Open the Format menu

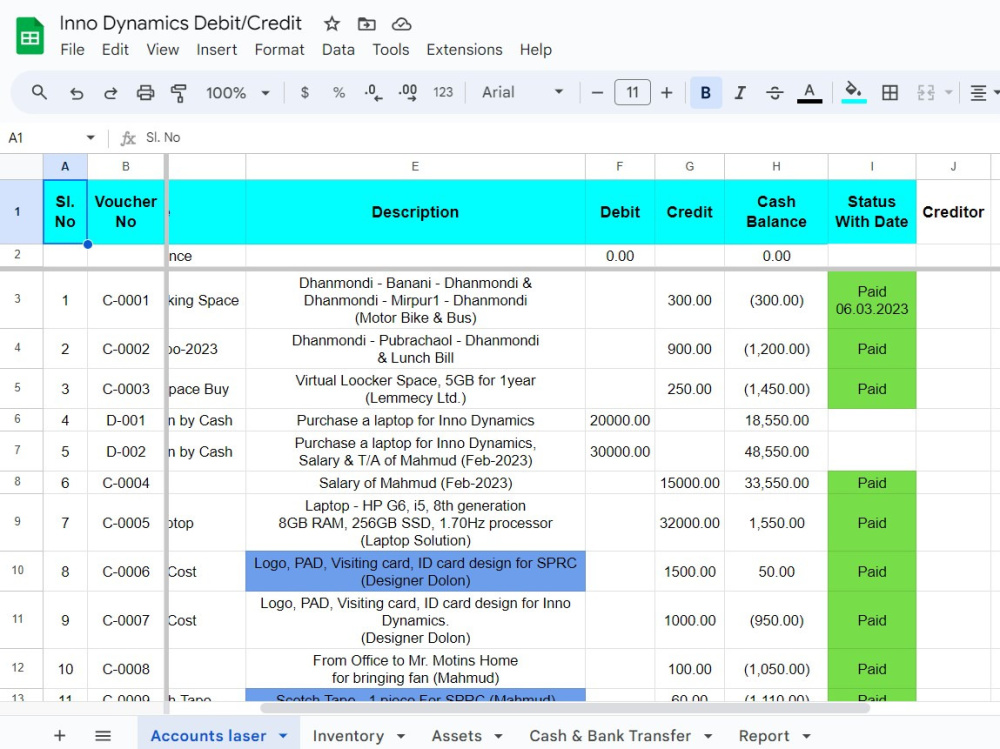(x=279, y=50)
